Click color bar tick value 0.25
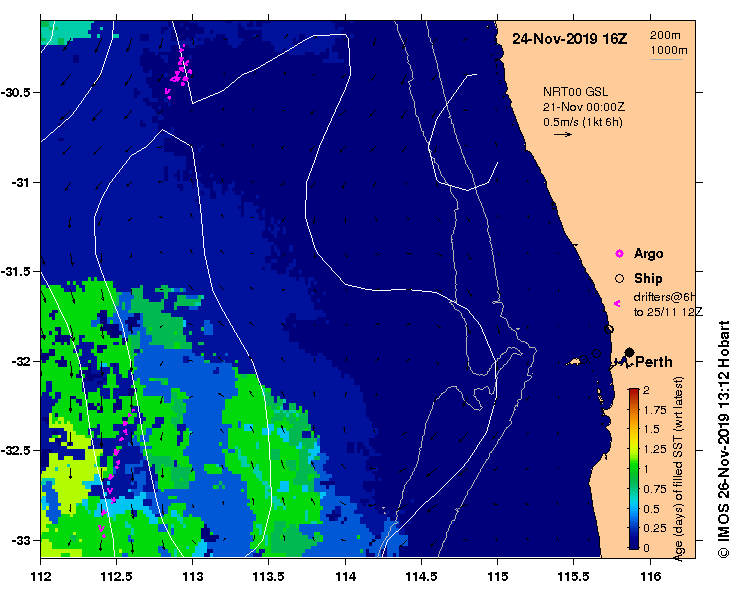Screen dimensions: 739x592 click(x=655, y=528)
